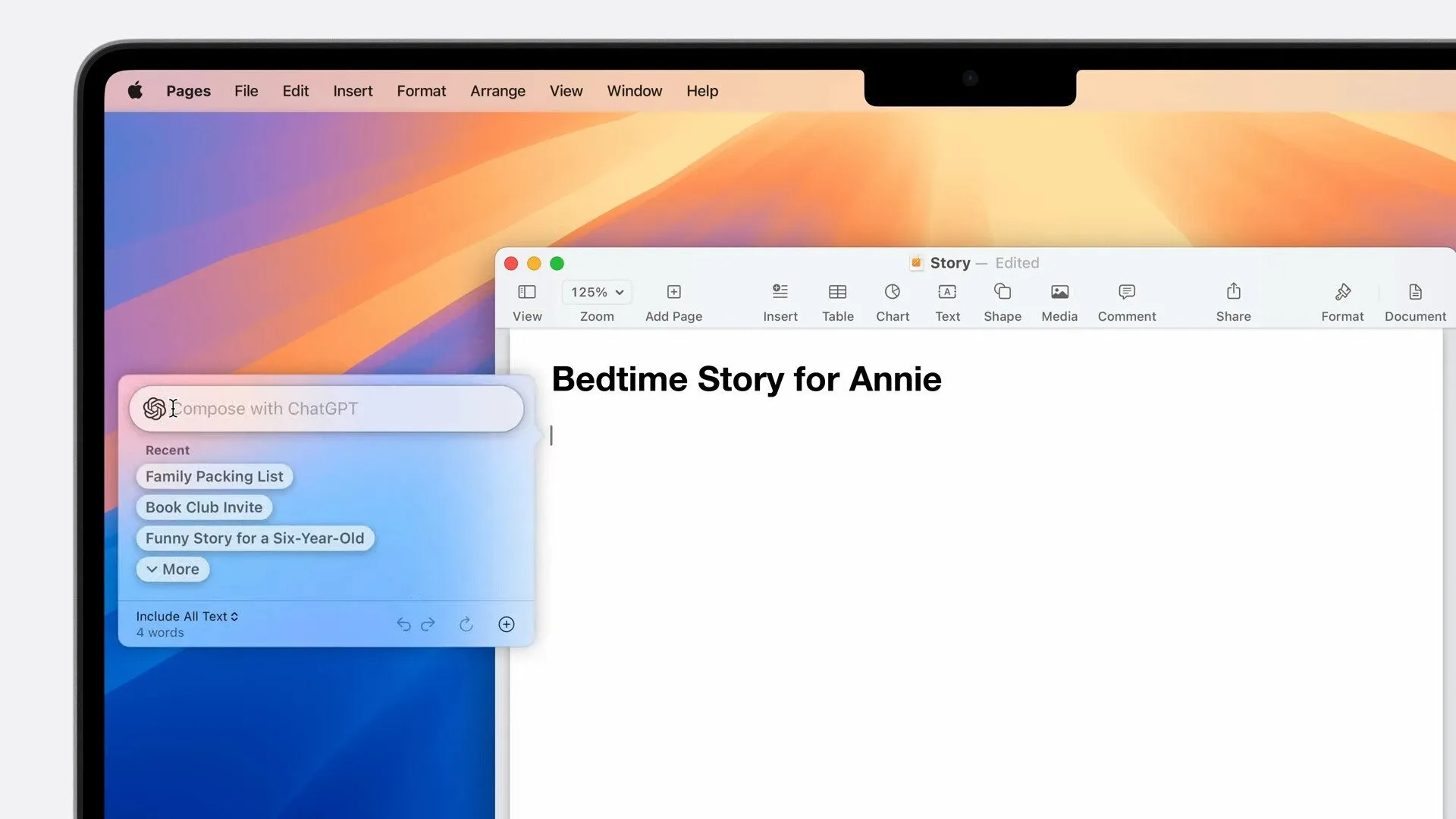Click the Add Page button
This screenshot has width=1456, height=819.
tap(673, 300)
